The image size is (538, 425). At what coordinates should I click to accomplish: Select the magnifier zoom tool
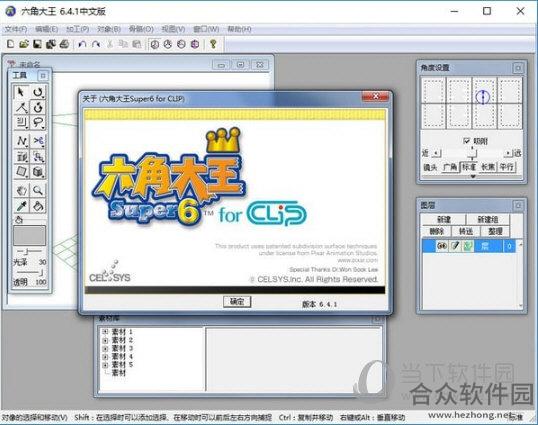point(38,190)
